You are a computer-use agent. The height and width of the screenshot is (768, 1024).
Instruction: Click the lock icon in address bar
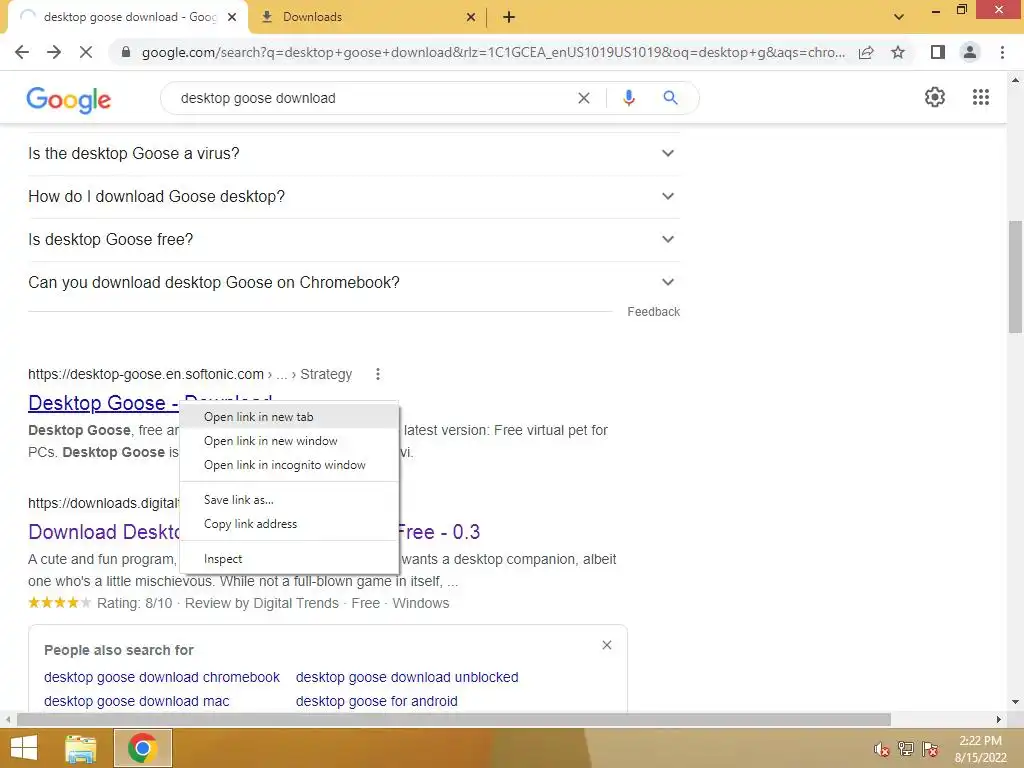click(126, 52)
